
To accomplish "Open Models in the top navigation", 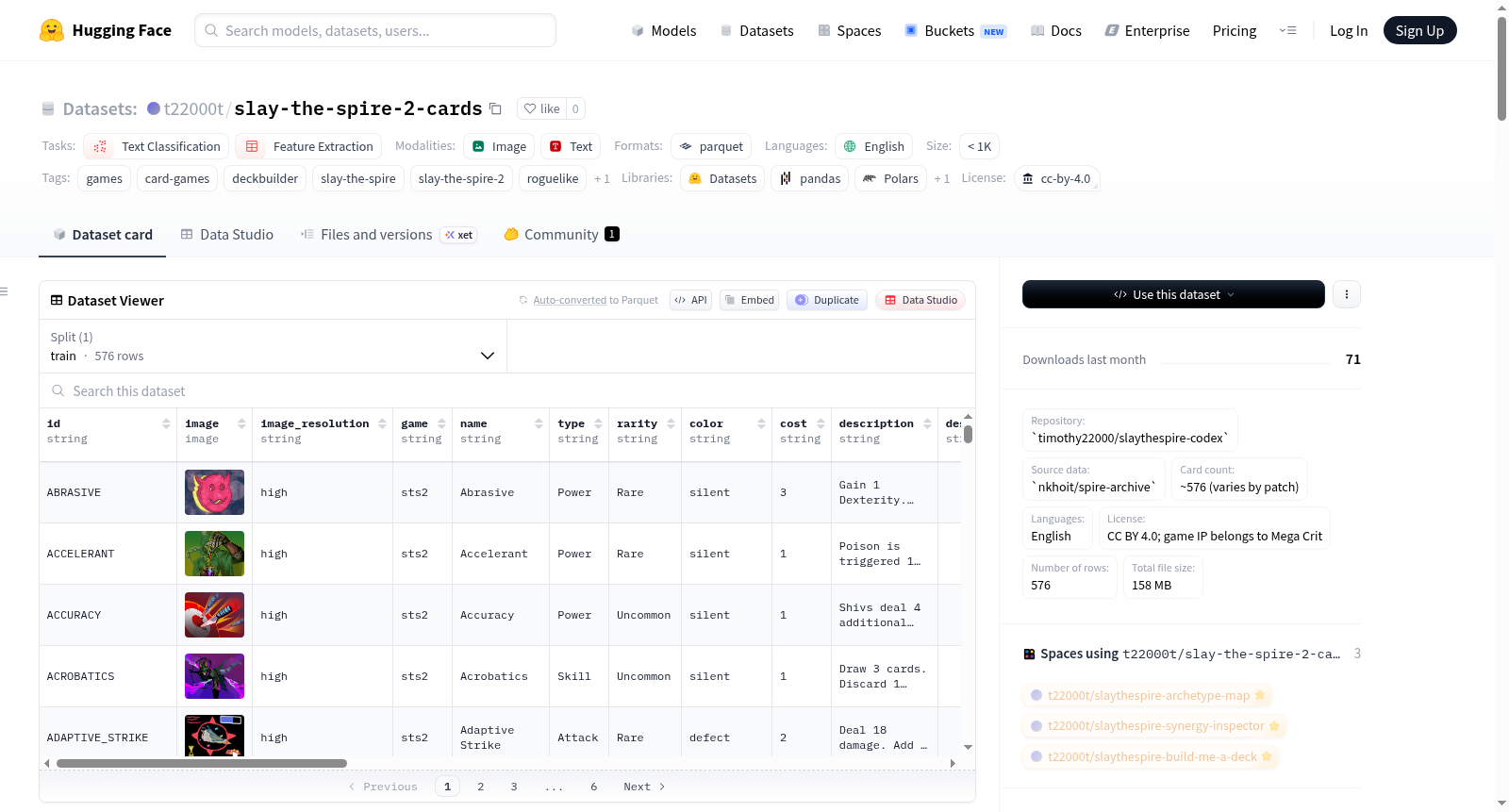I will tap(663, 30).
